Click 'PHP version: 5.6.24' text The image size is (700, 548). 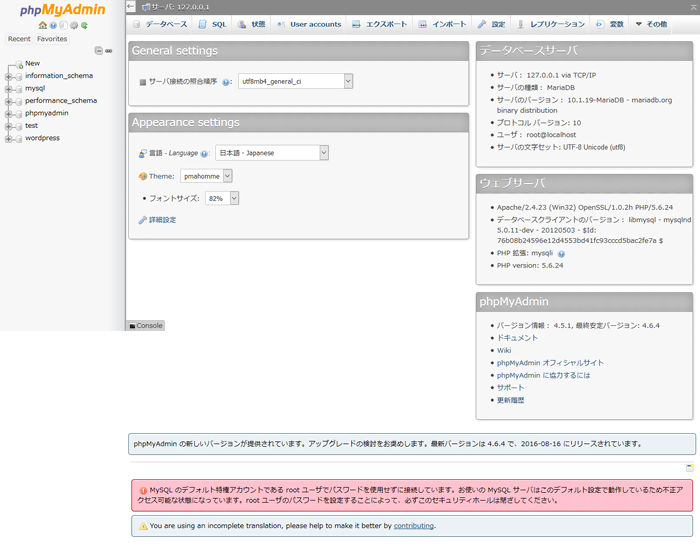[530, 266]
